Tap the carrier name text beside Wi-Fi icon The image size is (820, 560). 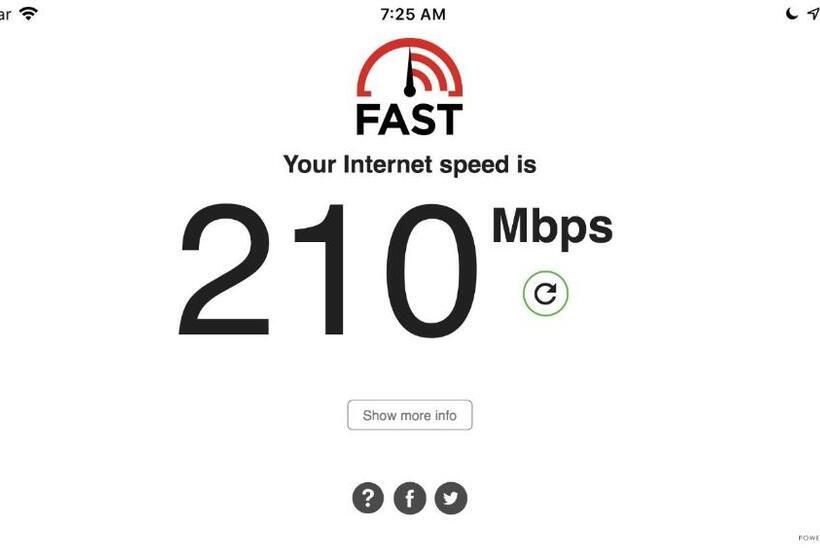coord(5,14)
